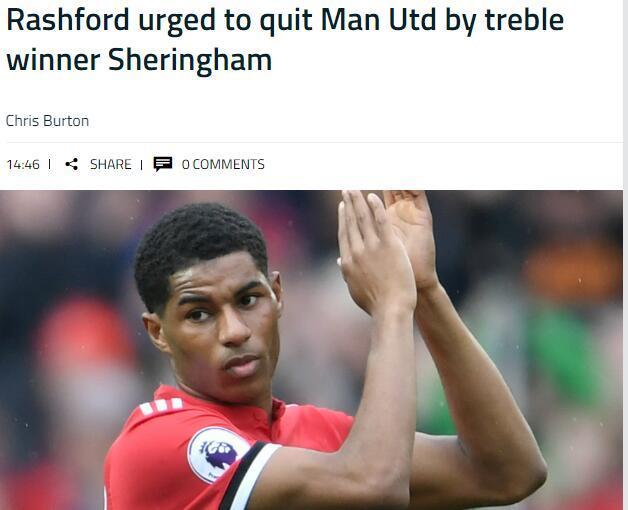
Task: Click the word Rashford in the headline
Action: [68, 20]
